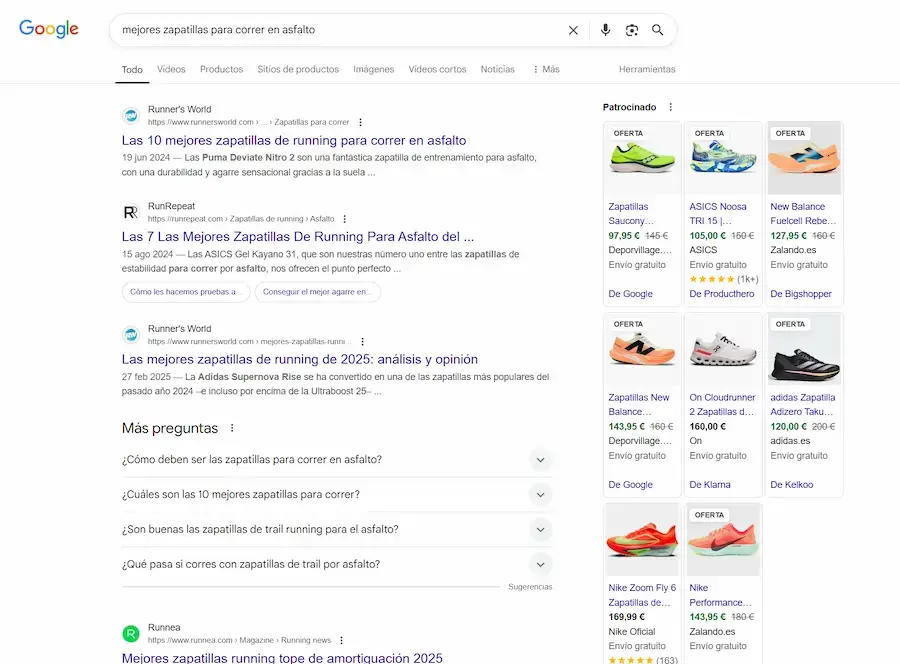The width and height of the screenshot is (900, 664).
Task: Open 'Nike Zoom Fly 6 Zapatillas de...' title
Action: click(642, 595)
